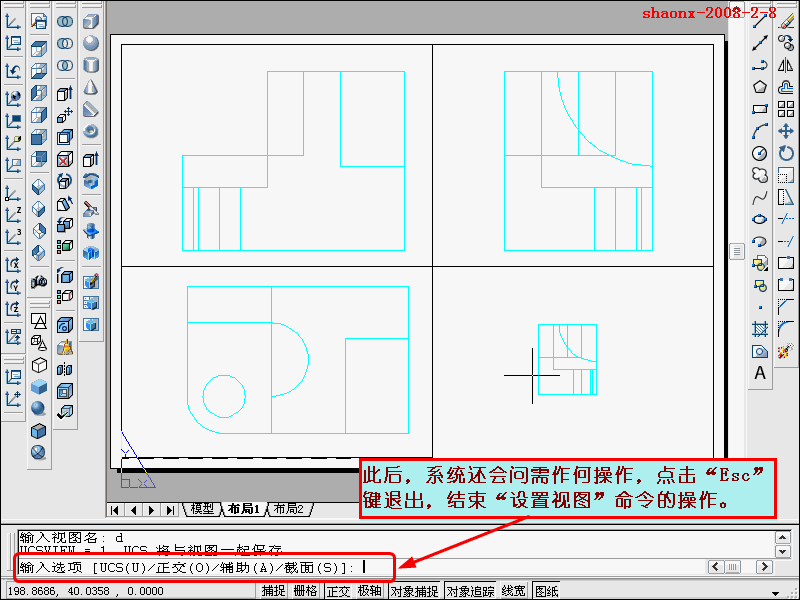Viewport: 800px width, 600px height.
Task: Click the drawing area vertical scrollbar thumb
Action: 737,251
